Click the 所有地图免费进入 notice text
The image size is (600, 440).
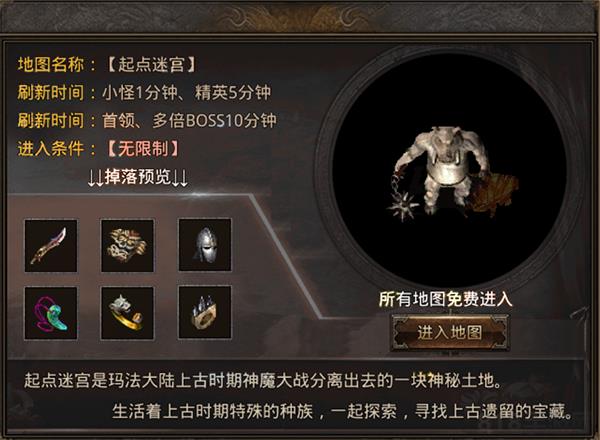click(x=446, y=299)
